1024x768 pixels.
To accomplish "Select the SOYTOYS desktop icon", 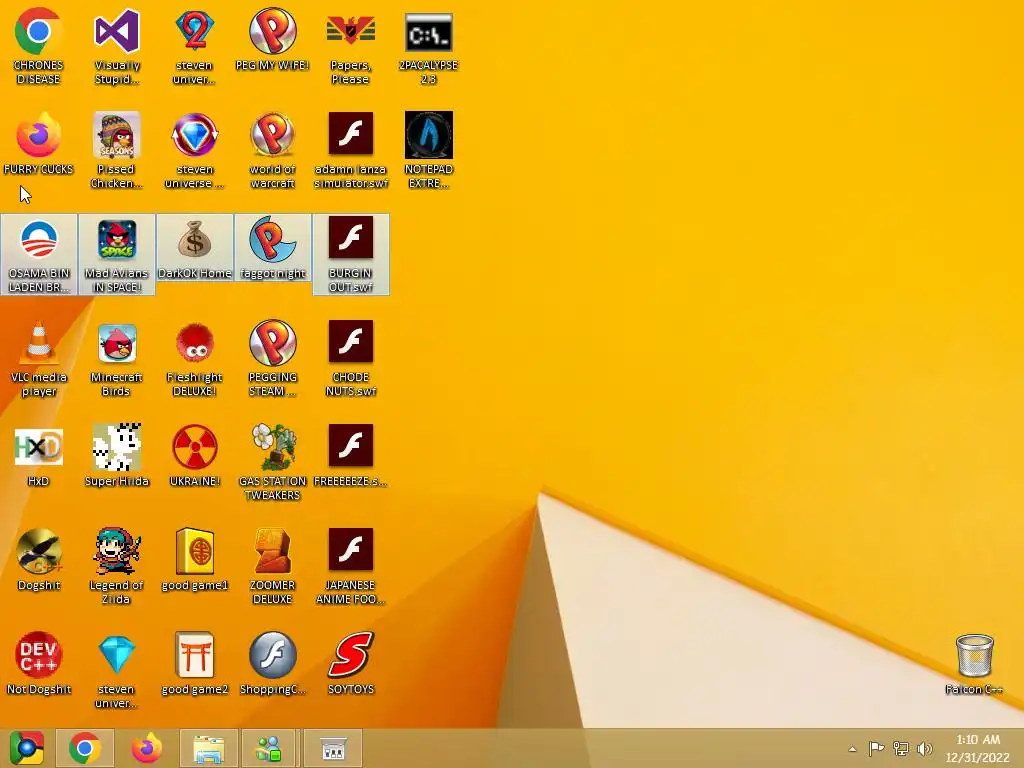I will coord(351,664).
